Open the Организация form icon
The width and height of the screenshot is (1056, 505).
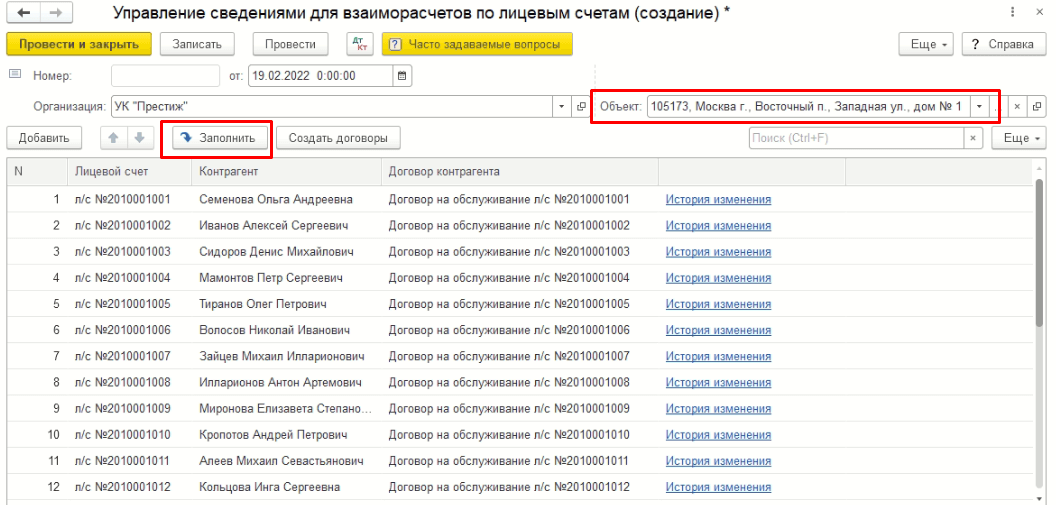pos(580,106)
